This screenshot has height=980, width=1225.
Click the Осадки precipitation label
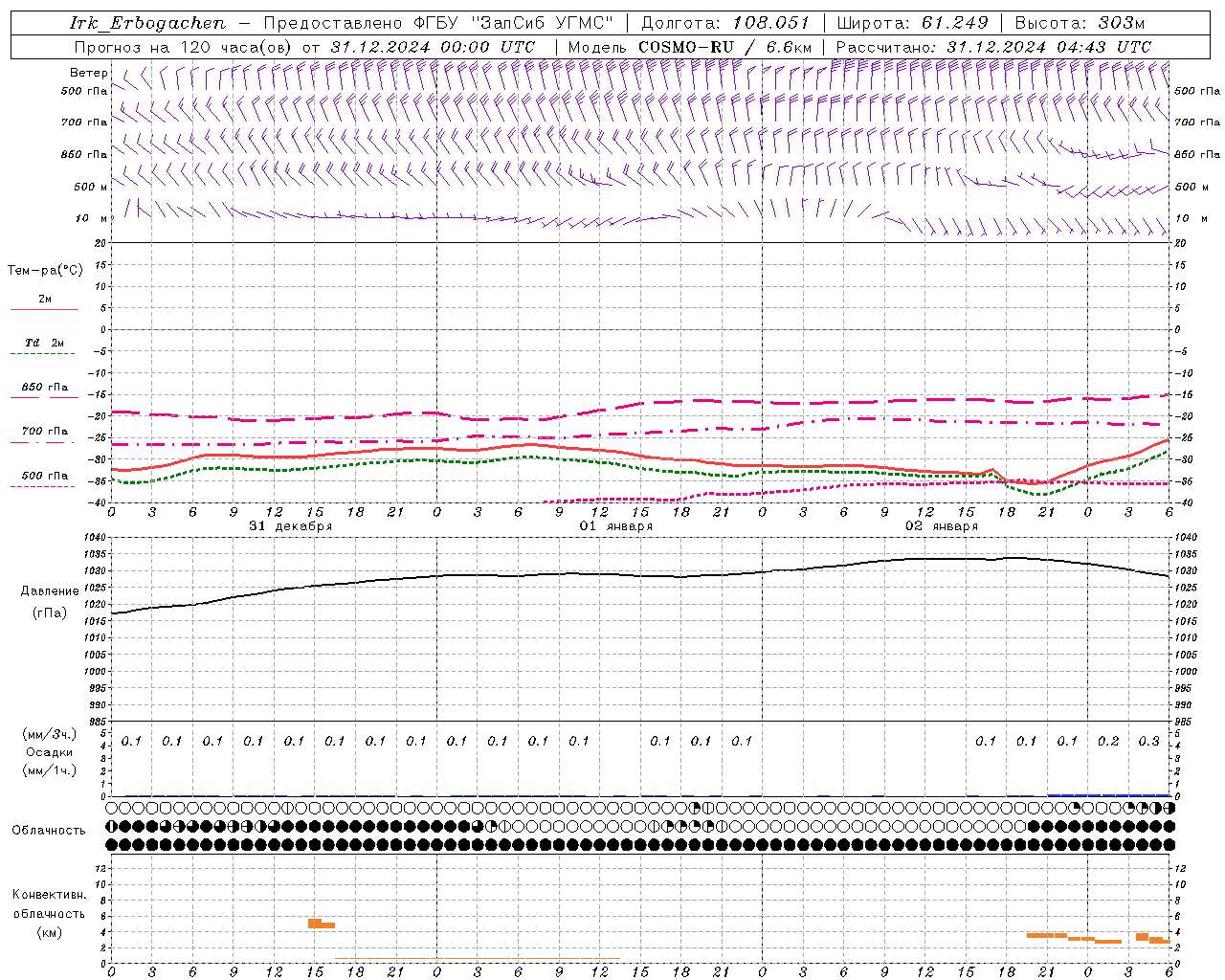[50, 753]
